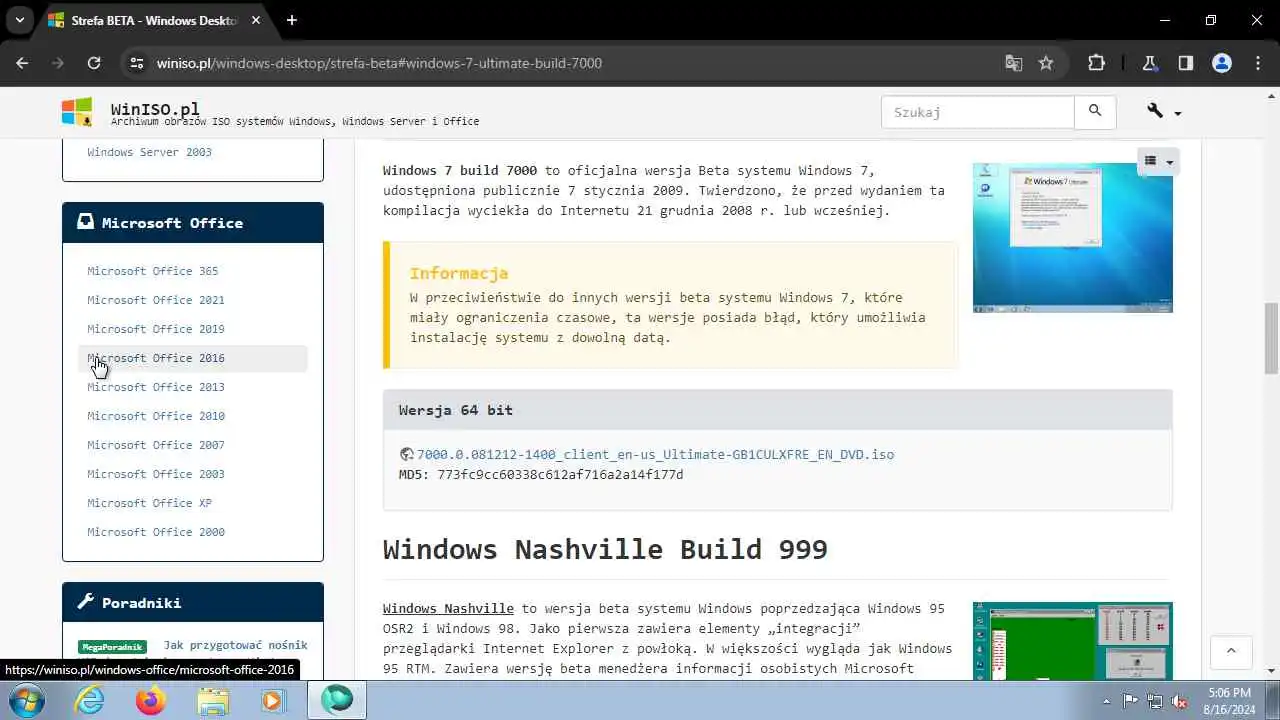Open the Windows Nashville underlined link
The height and width of the screenshot is (720, 1280).
tap(448, 608)
